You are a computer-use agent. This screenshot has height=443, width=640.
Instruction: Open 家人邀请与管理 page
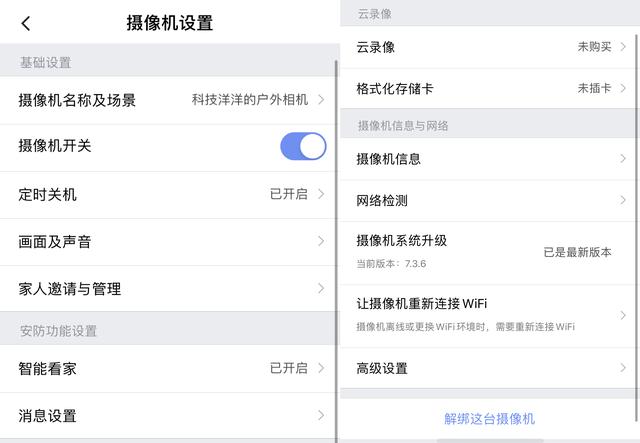point(70,289)
